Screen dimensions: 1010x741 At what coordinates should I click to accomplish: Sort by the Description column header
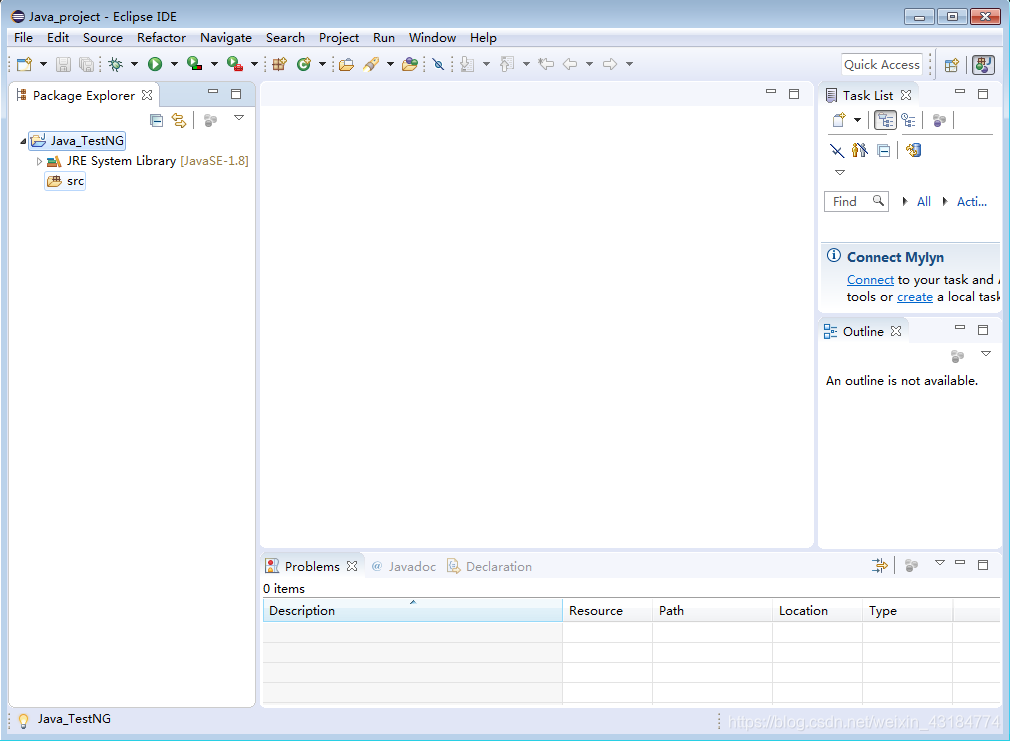[x=412, y=610]
